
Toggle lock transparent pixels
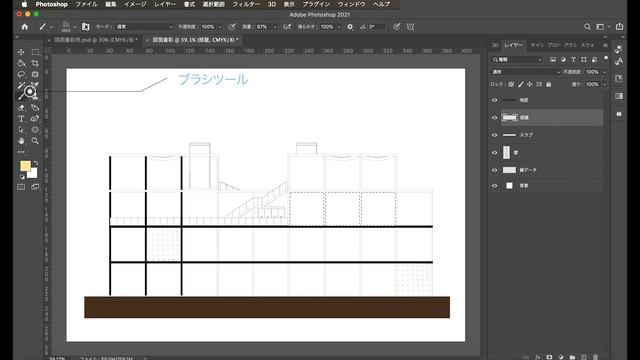(511, 84)
